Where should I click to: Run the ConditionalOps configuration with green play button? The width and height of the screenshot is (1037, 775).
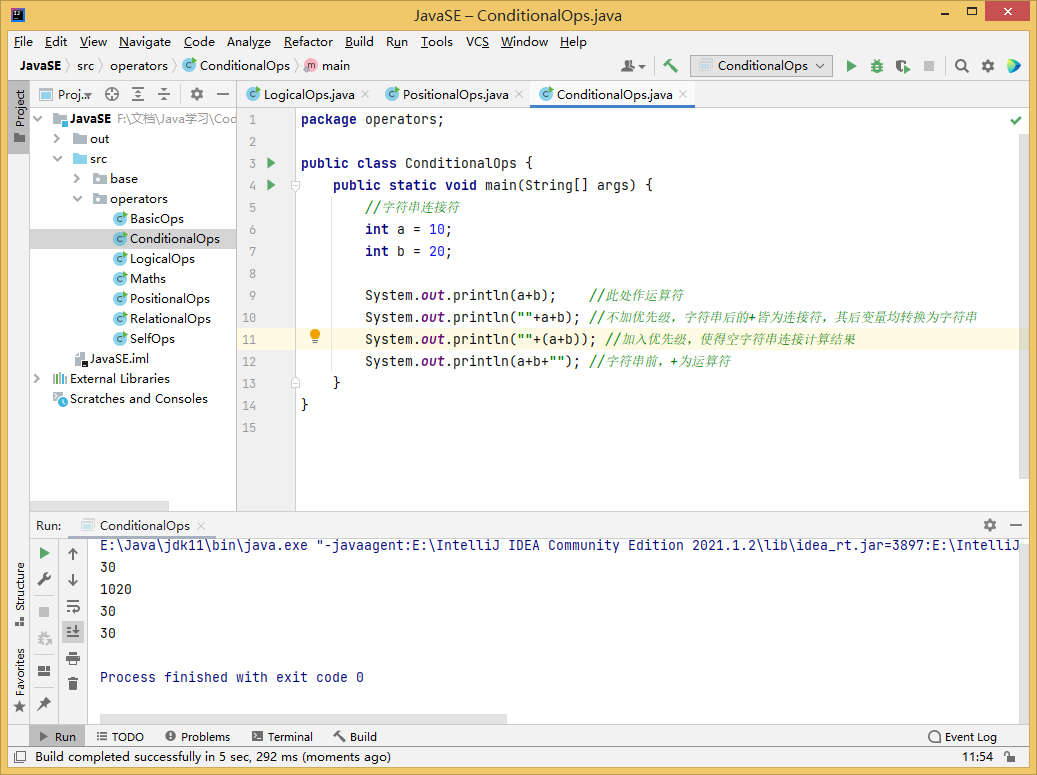click(x=851, y=66)
